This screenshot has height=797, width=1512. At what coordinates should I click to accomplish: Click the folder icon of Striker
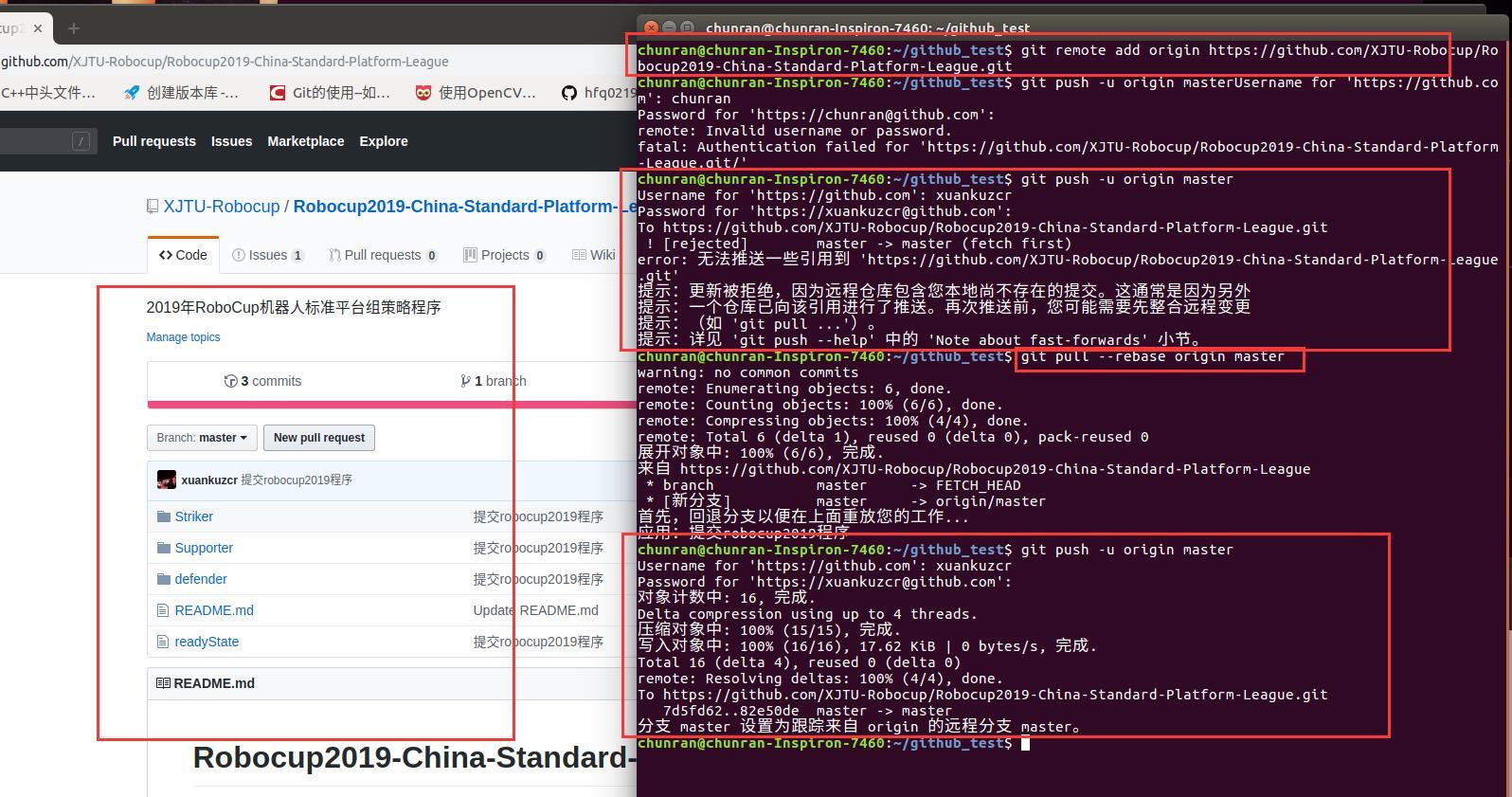(164, 516)
